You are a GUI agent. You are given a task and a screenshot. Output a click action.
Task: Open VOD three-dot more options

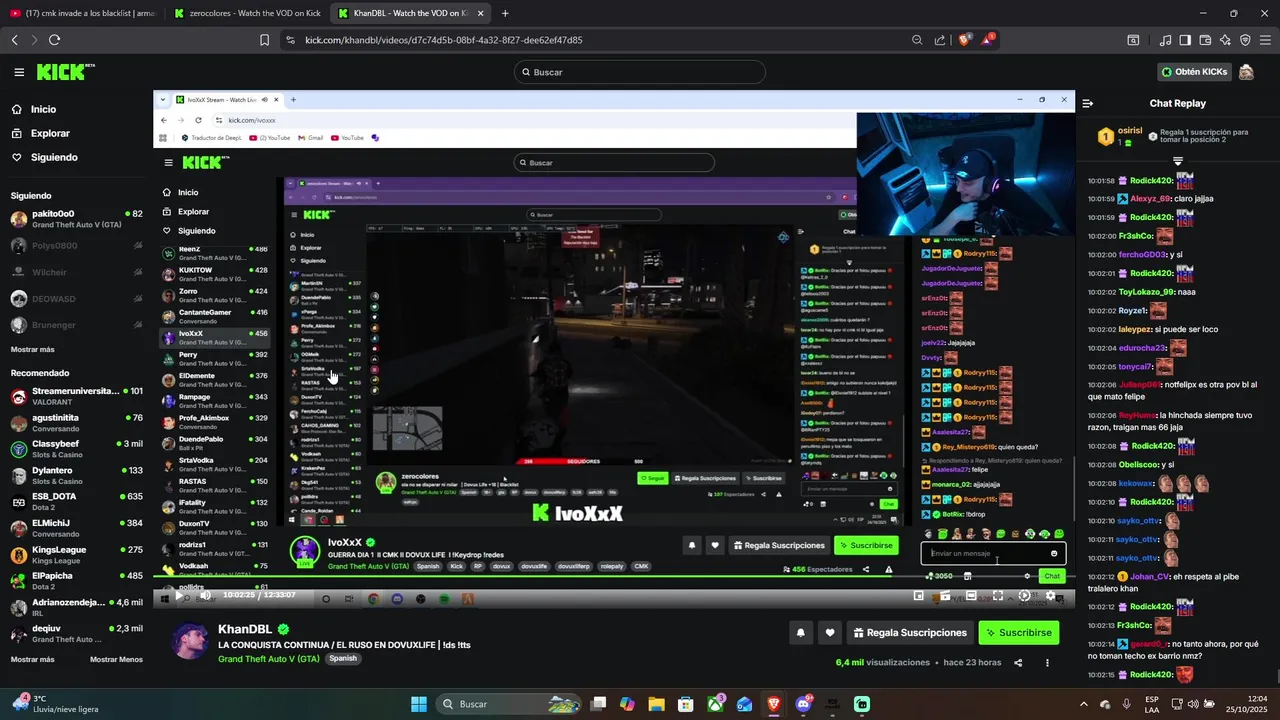pyautogui.click(x=1047, y=662)
